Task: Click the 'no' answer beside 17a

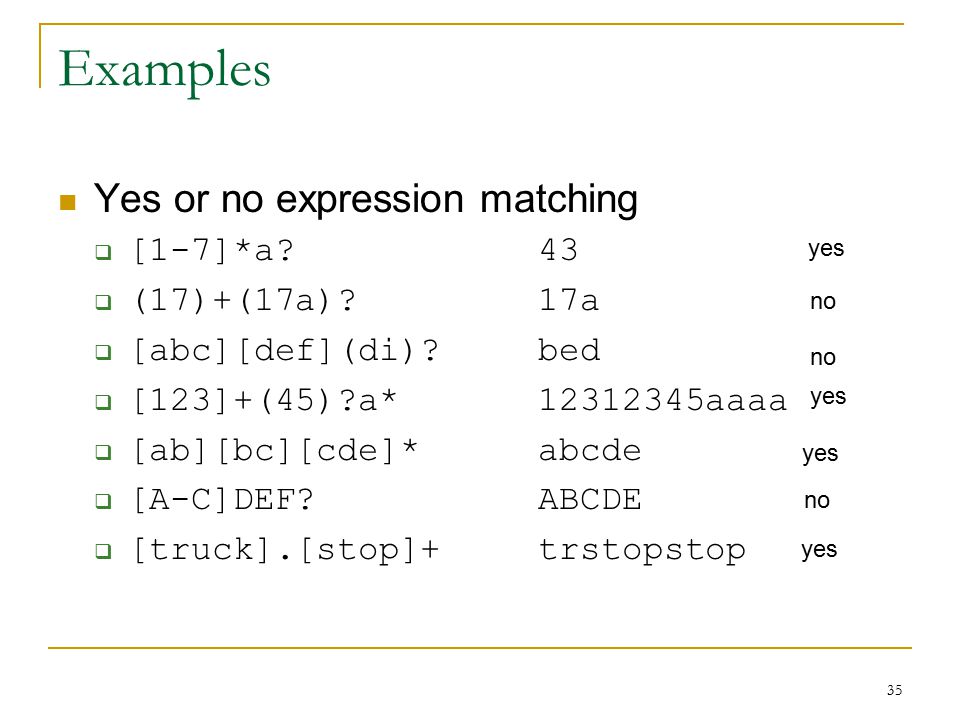Action: tap(823, 301)
